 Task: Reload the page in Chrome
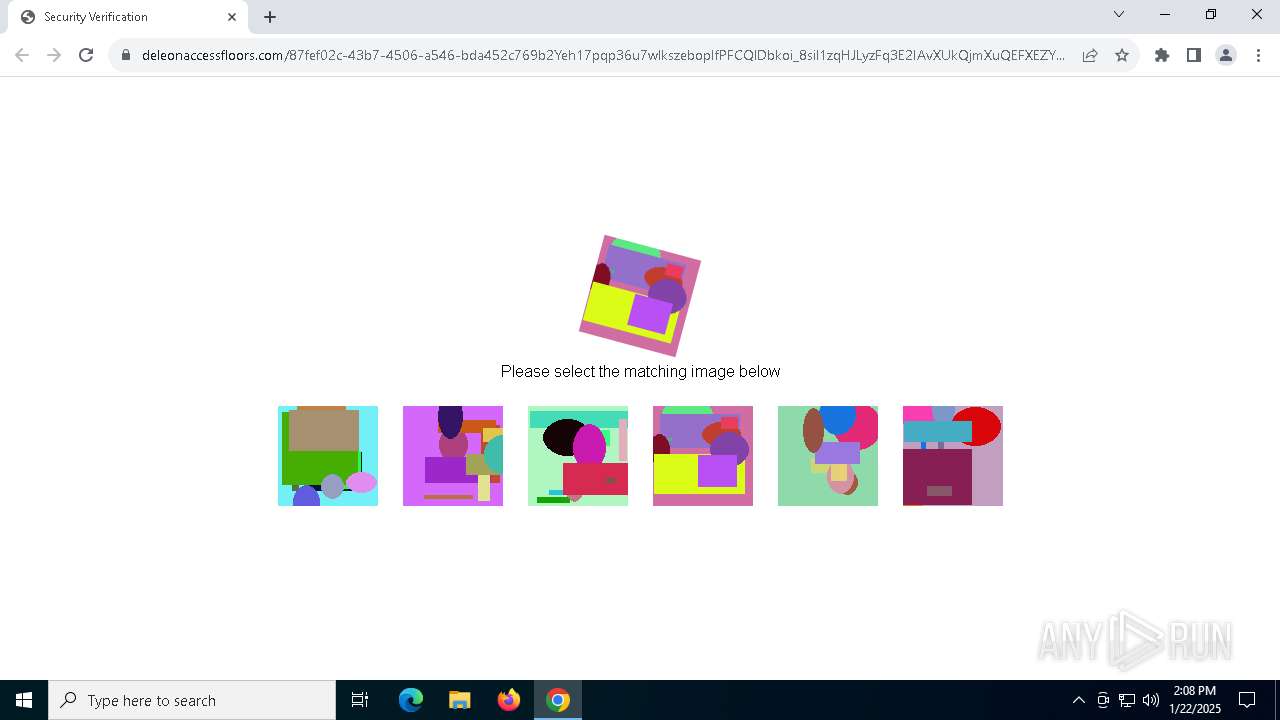86,55
